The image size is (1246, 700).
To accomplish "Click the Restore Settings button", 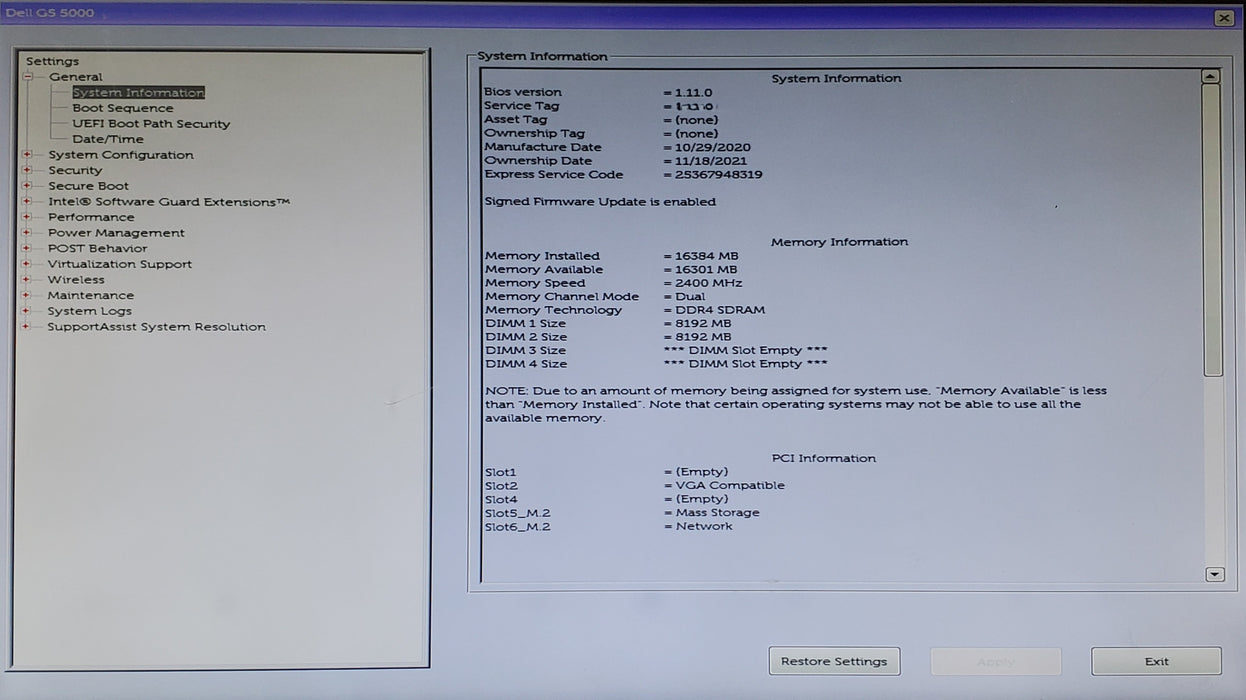I will [834, 661].
